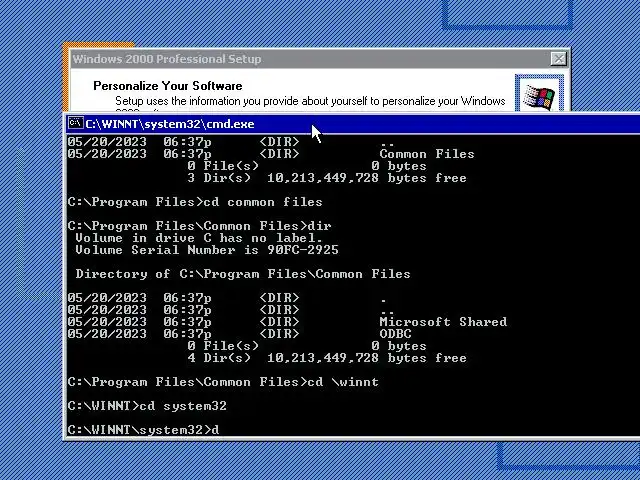Click the cmd.exe system menu icon
The height and width of the screenshot is (480, 640).
(76, 123)
